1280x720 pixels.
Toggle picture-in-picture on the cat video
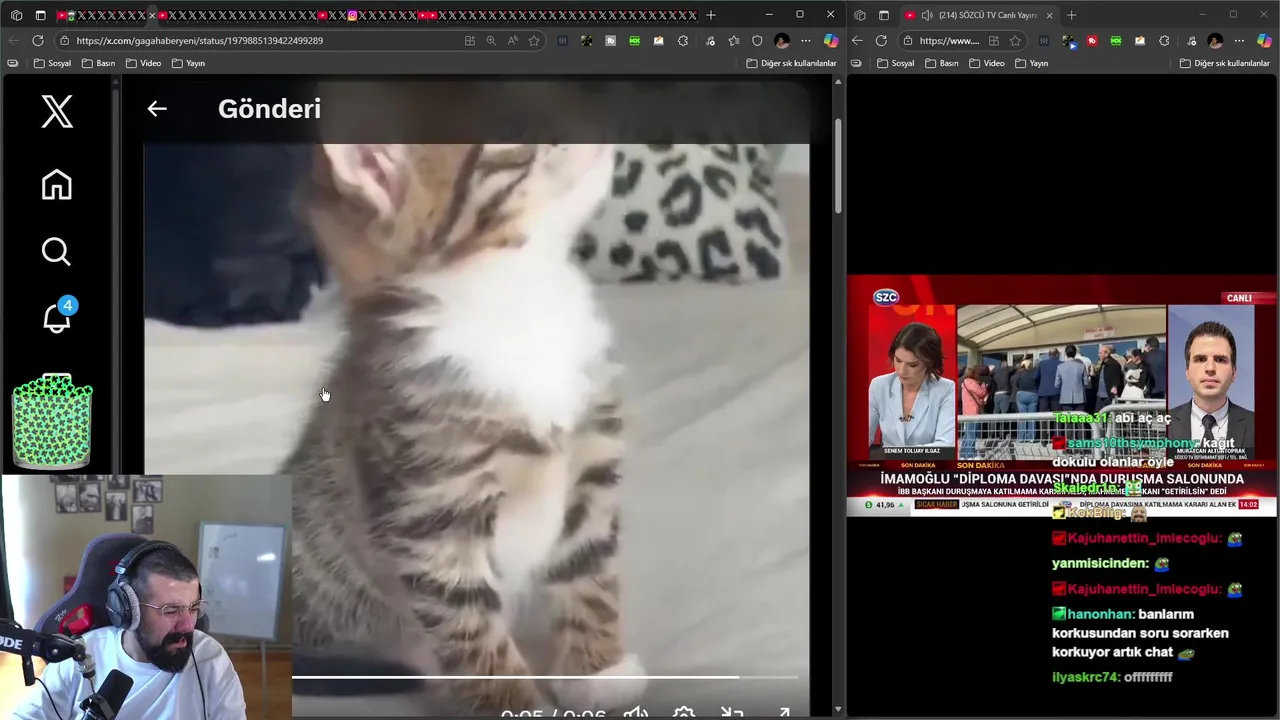click(732, 713)
